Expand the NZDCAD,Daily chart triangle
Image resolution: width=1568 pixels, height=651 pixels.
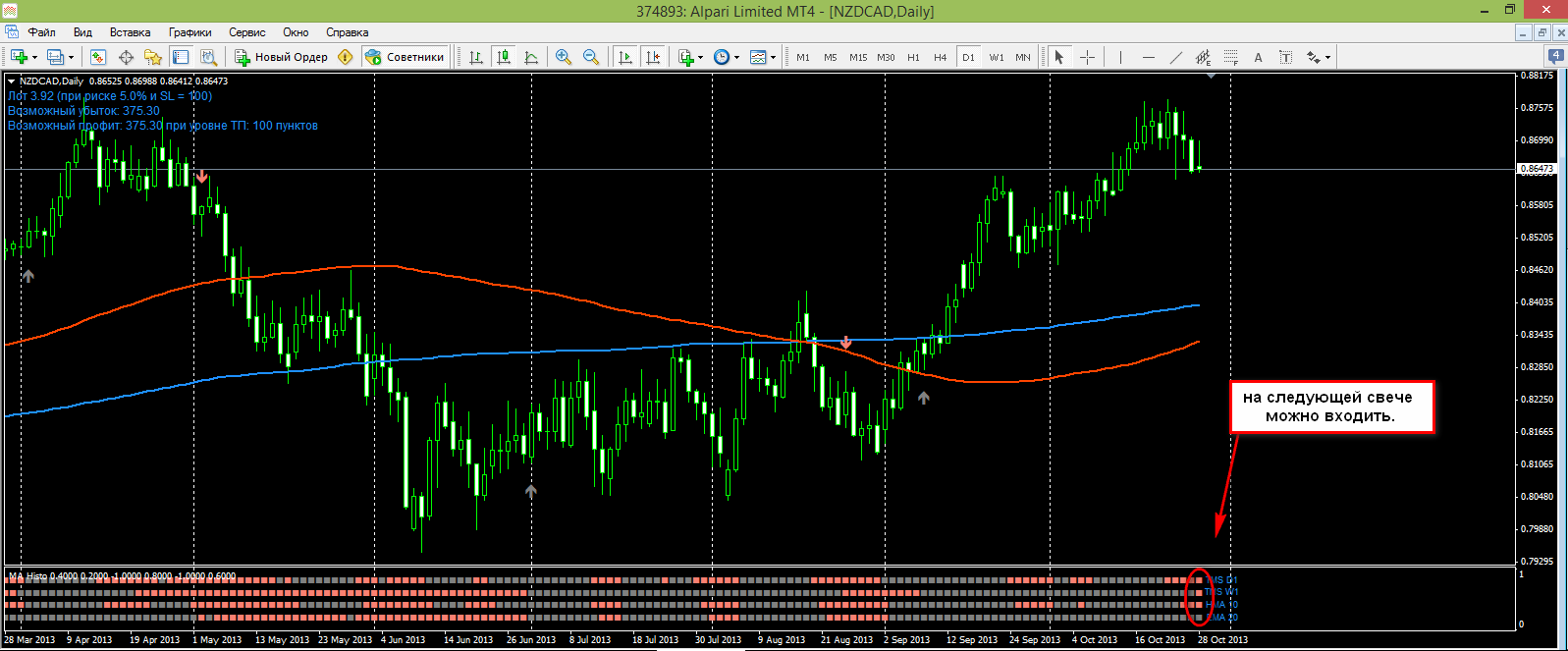pyautogui.click(x=11, y=81)
